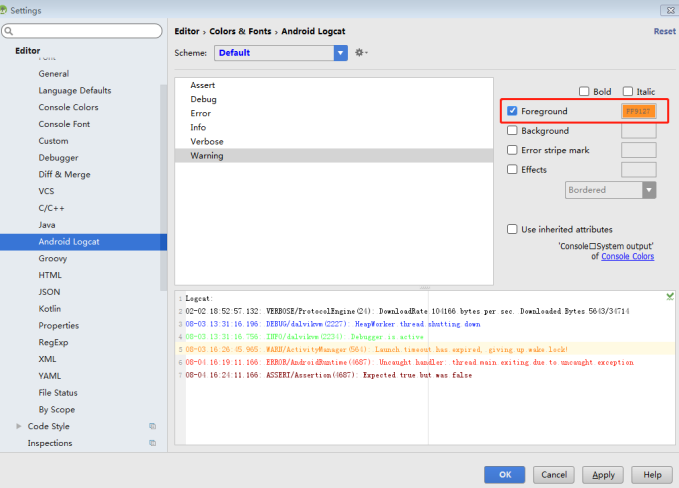The image size is (679, 488).
Task: Select General in the Editor tree
Action: coord(54,74)
